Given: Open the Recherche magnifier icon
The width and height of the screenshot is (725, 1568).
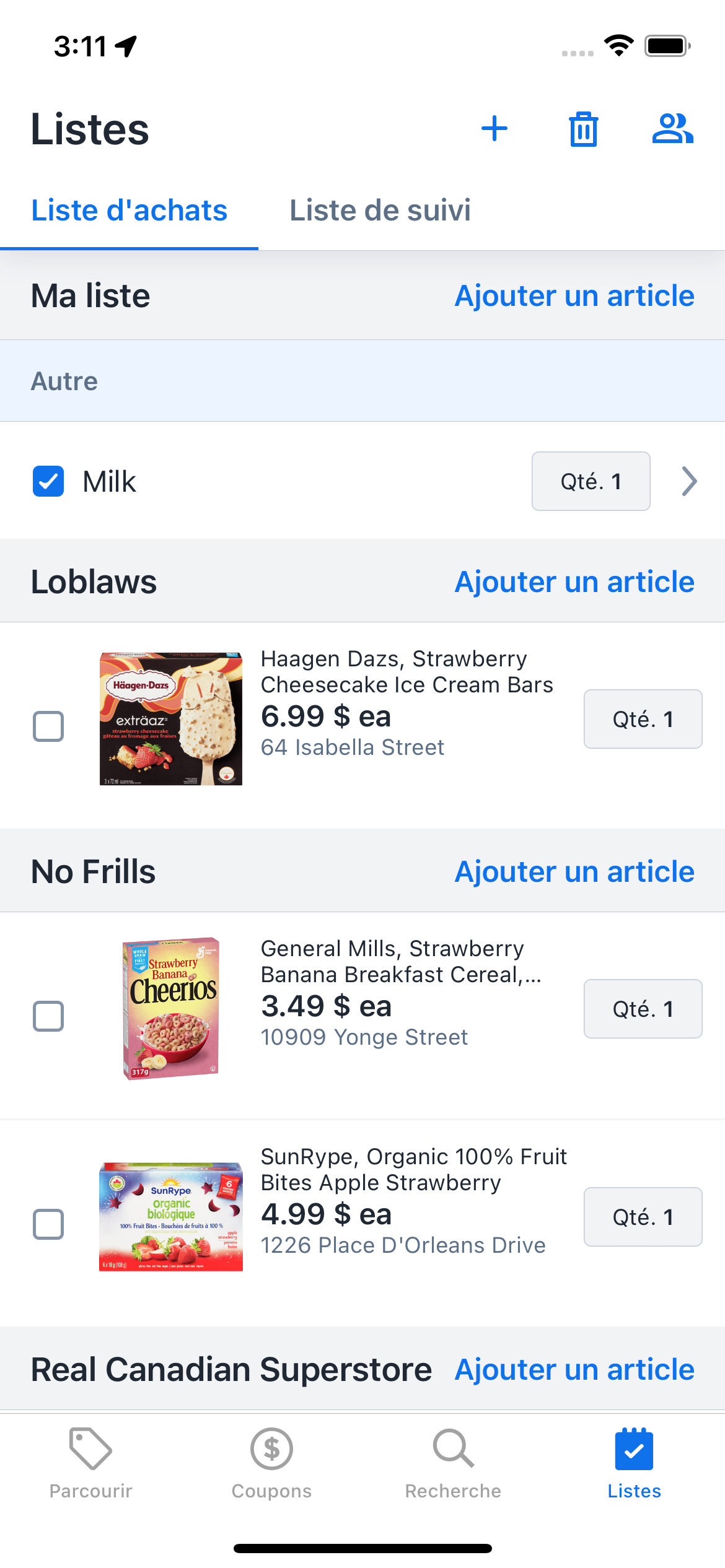Looking at the screenshot, I should pos(453,1448).
